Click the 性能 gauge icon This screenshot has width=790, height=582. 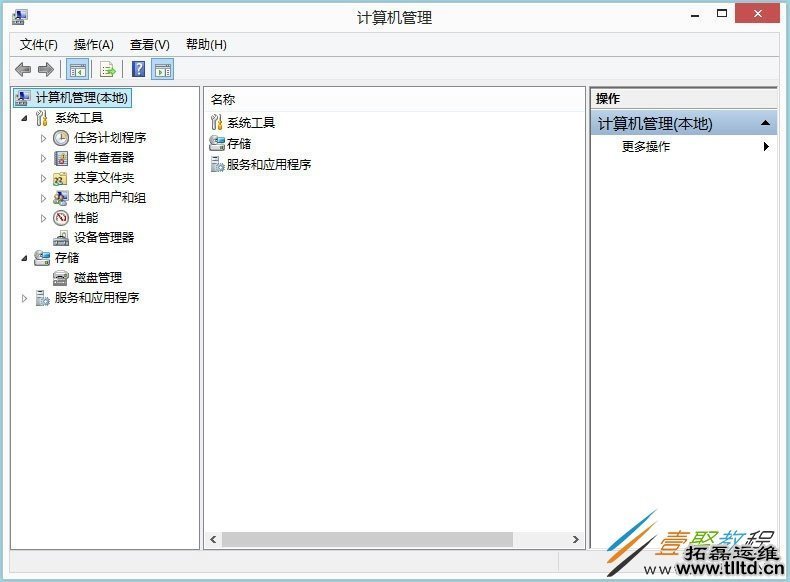[x=61, y=218]
